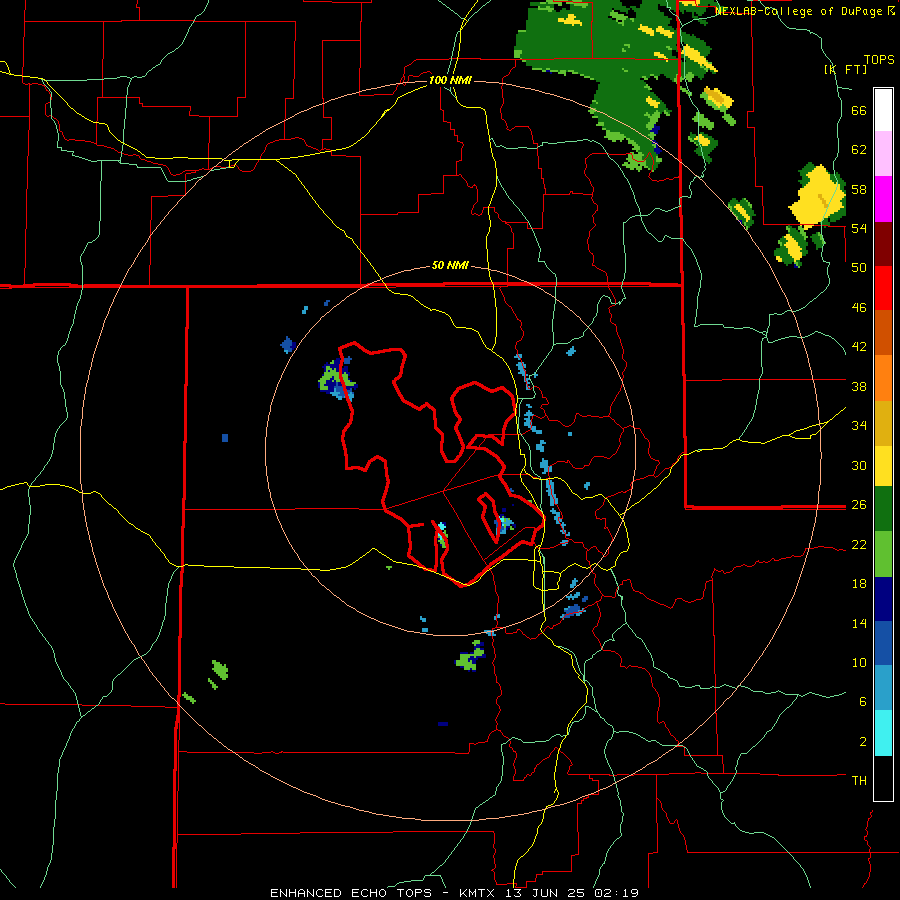Pick the dark orange legend swatch

883,332
